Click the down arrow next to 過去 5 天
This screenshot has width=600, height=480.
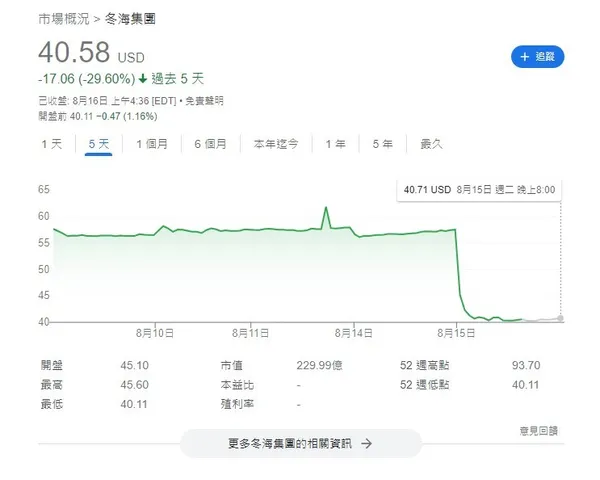[x=143, y=79]
